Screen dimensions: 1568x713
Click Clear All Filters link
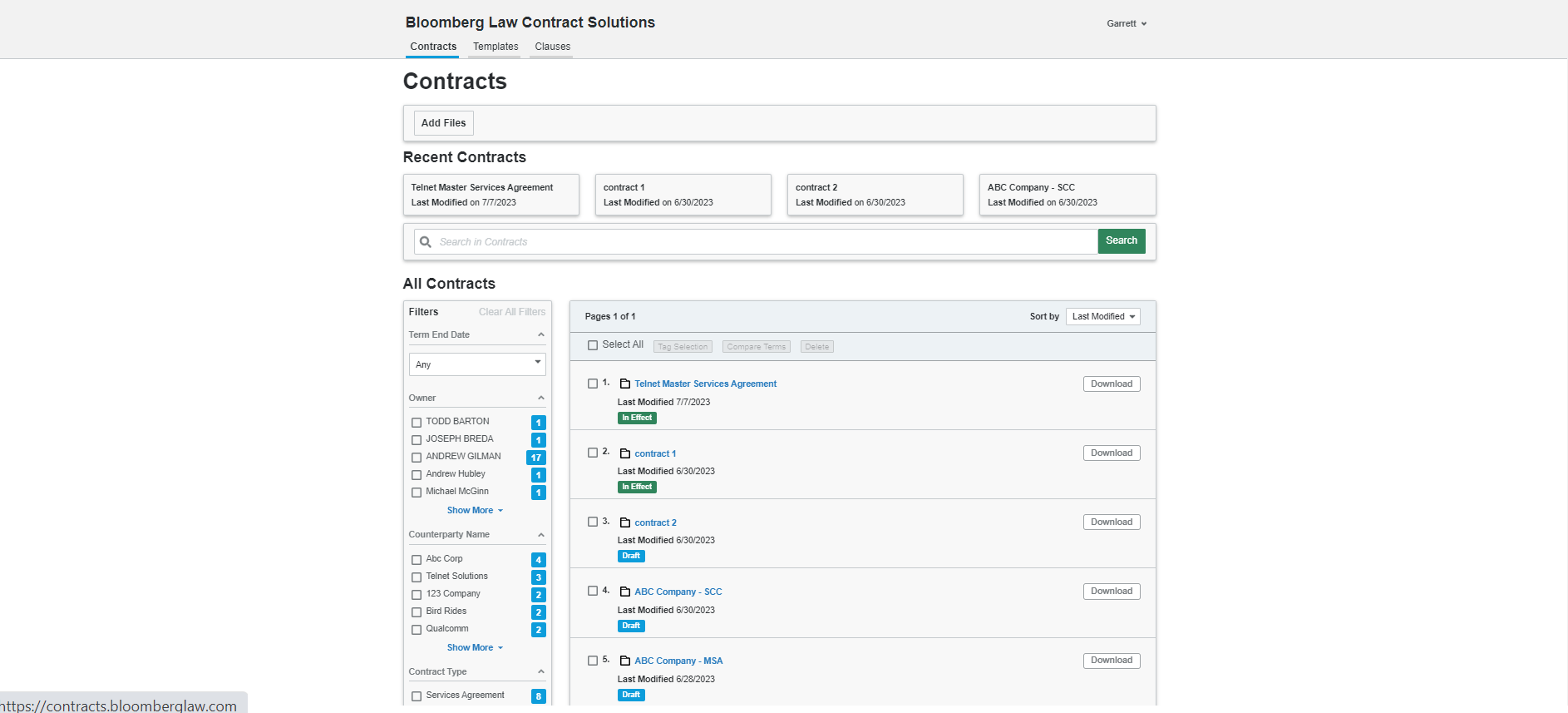[512, 312]
